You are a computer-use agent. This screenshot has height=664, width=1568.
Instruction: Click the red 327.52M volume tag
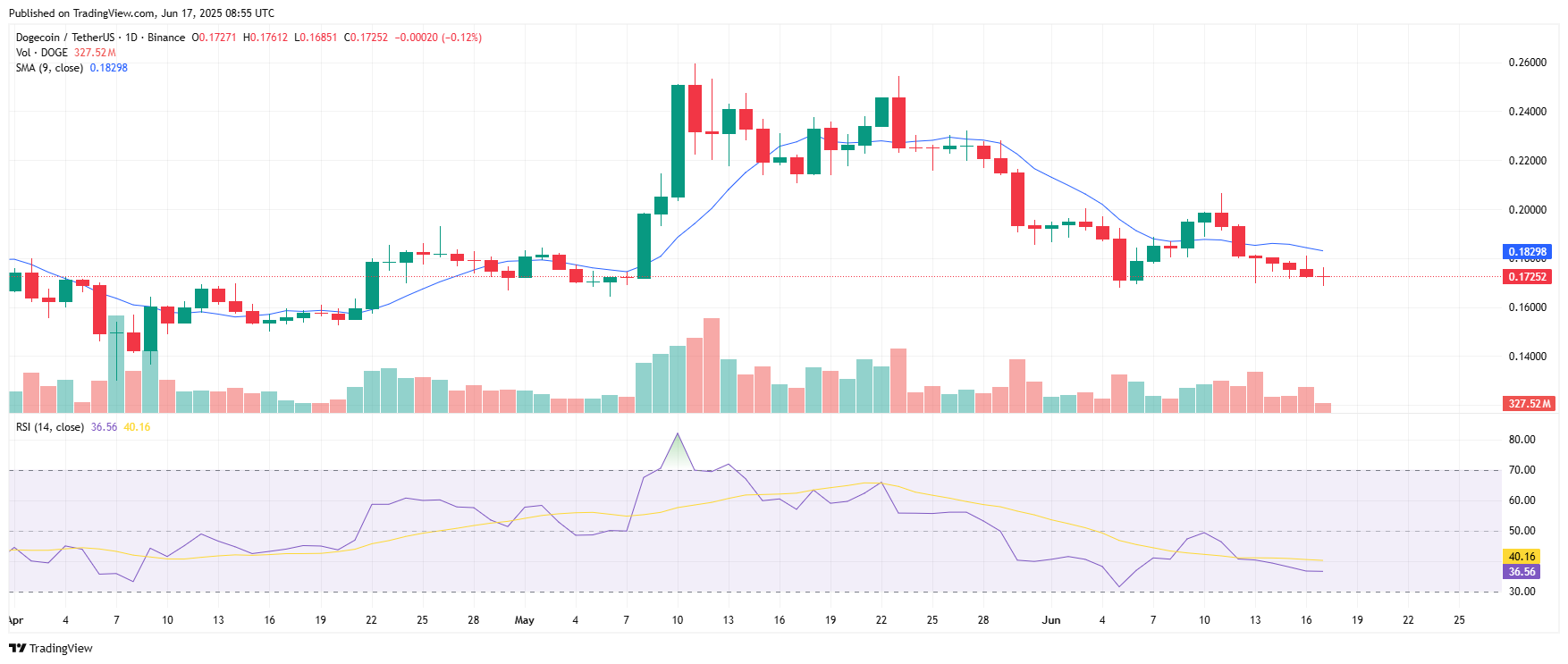pyautogui.click(x=1529, y=404)
